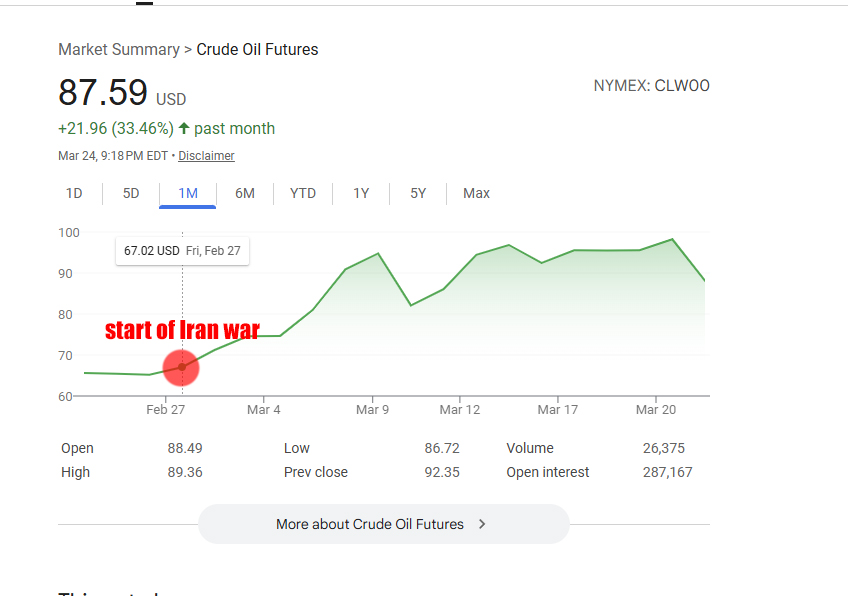Image resolution: width=848 pixels, height=596 pixels.
Task: Switch chart to 1Y range
Action: click(361, 193)
